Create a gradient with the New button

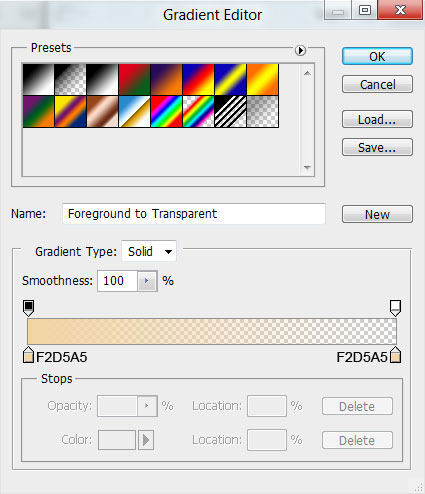pyautogui.click(x=377, y=214)
